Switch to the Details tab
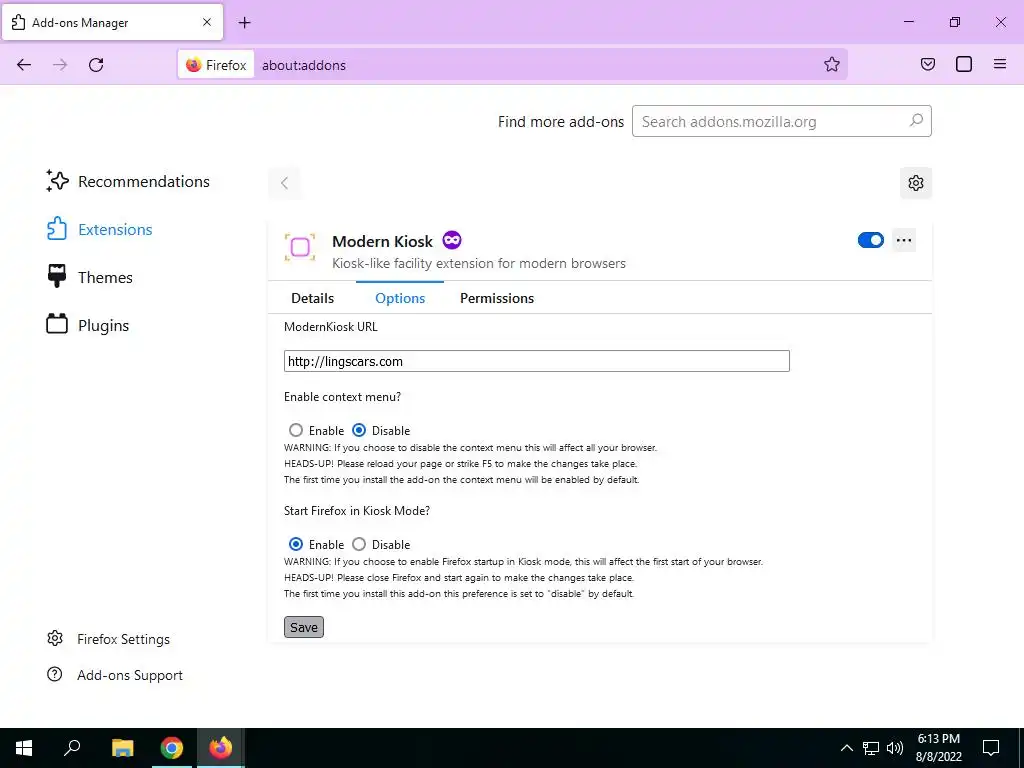 click(x=312, y=298)
